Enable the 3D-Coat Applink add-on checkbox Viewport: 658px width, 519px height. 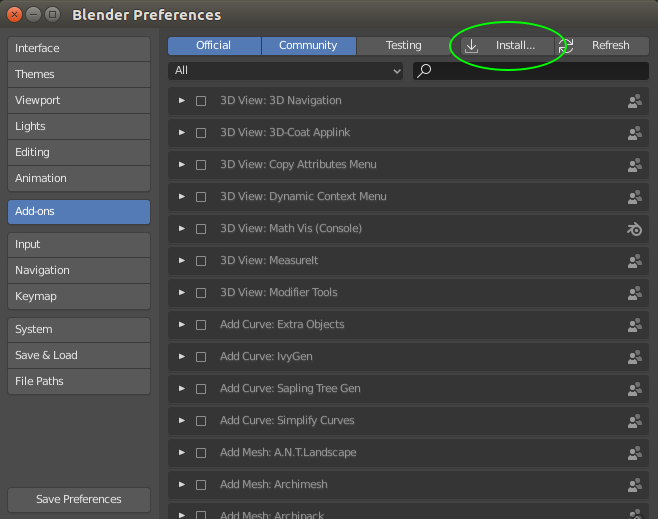[201, 133]
